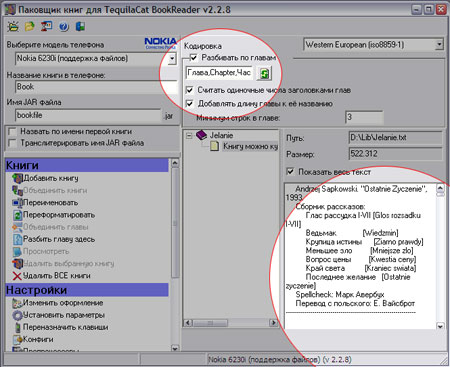Click the Добавить книгу icon
450x367 pixels.
(x=17, y=178)
